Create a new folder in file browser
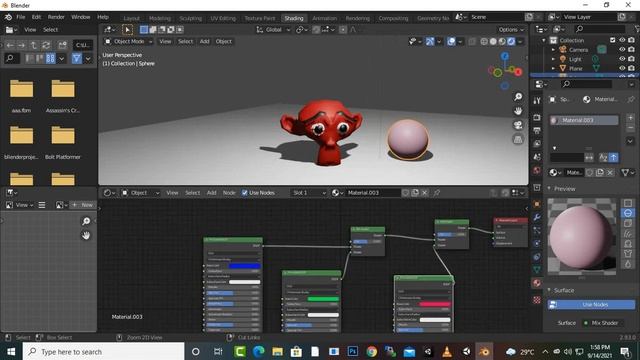The height and width of the screenshot is (360, 640). point(62,45)
